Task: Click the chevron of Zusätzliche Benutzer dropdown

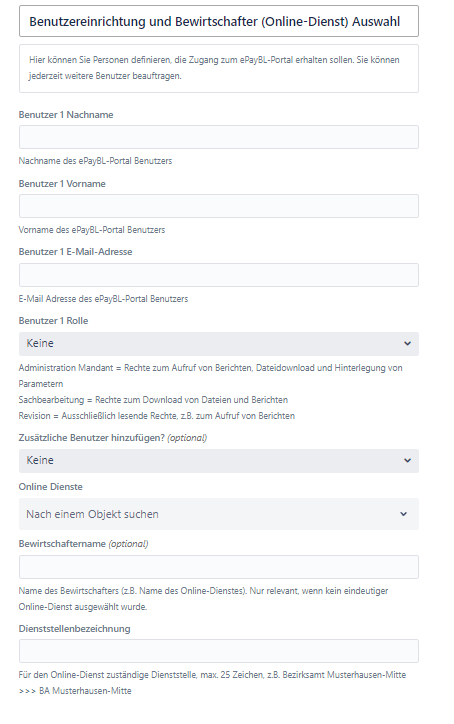Action: coord(407,461)
